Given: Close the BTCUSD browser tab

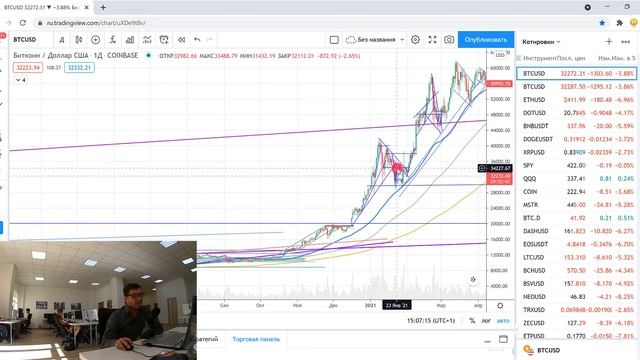Looking at the screenshot, I should [x=87, y=7].
